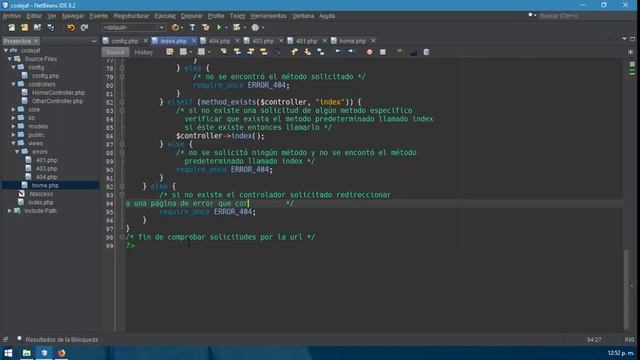Screen dimensions: 640x360
Task: Minimize the Proyectos panel
Action: [94, 41]
